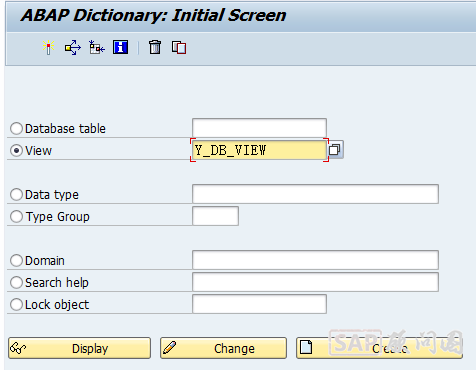476x370 pixels.
Task: Click into the Database table input field
Action: click(259, 128)
